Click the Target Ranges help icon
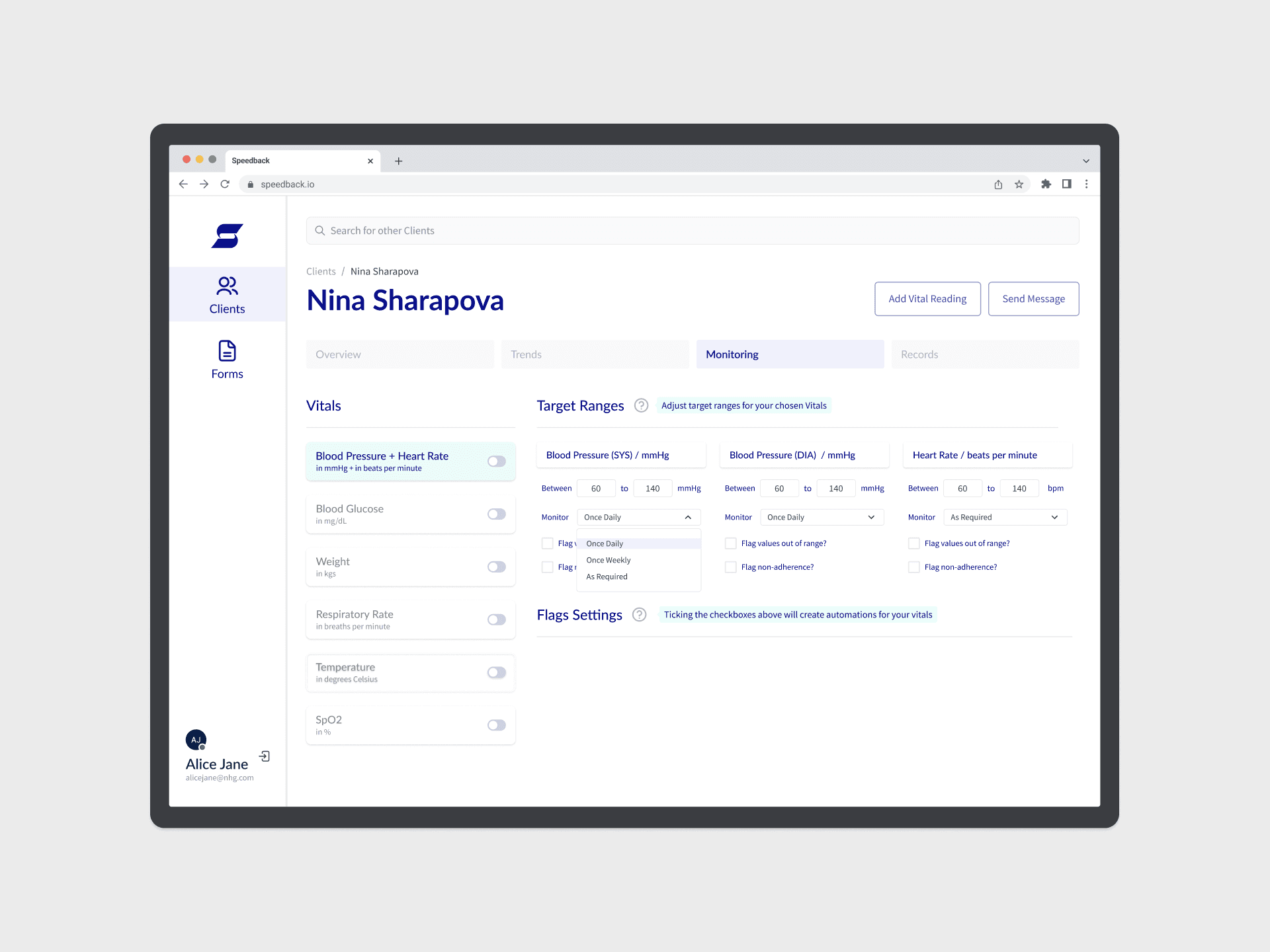This screenshot has height=952, width=1270. [640, 405]
